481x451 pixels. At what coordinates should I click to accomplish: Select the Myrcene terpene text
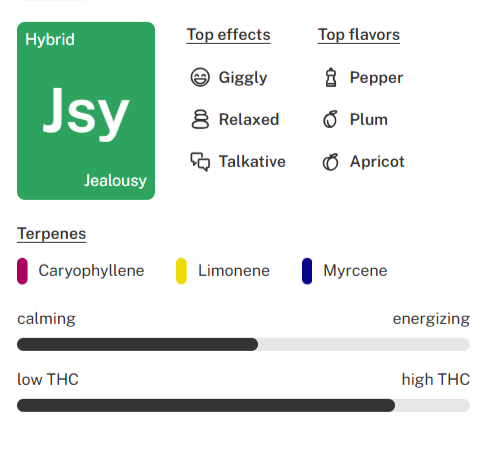point(355,271)
